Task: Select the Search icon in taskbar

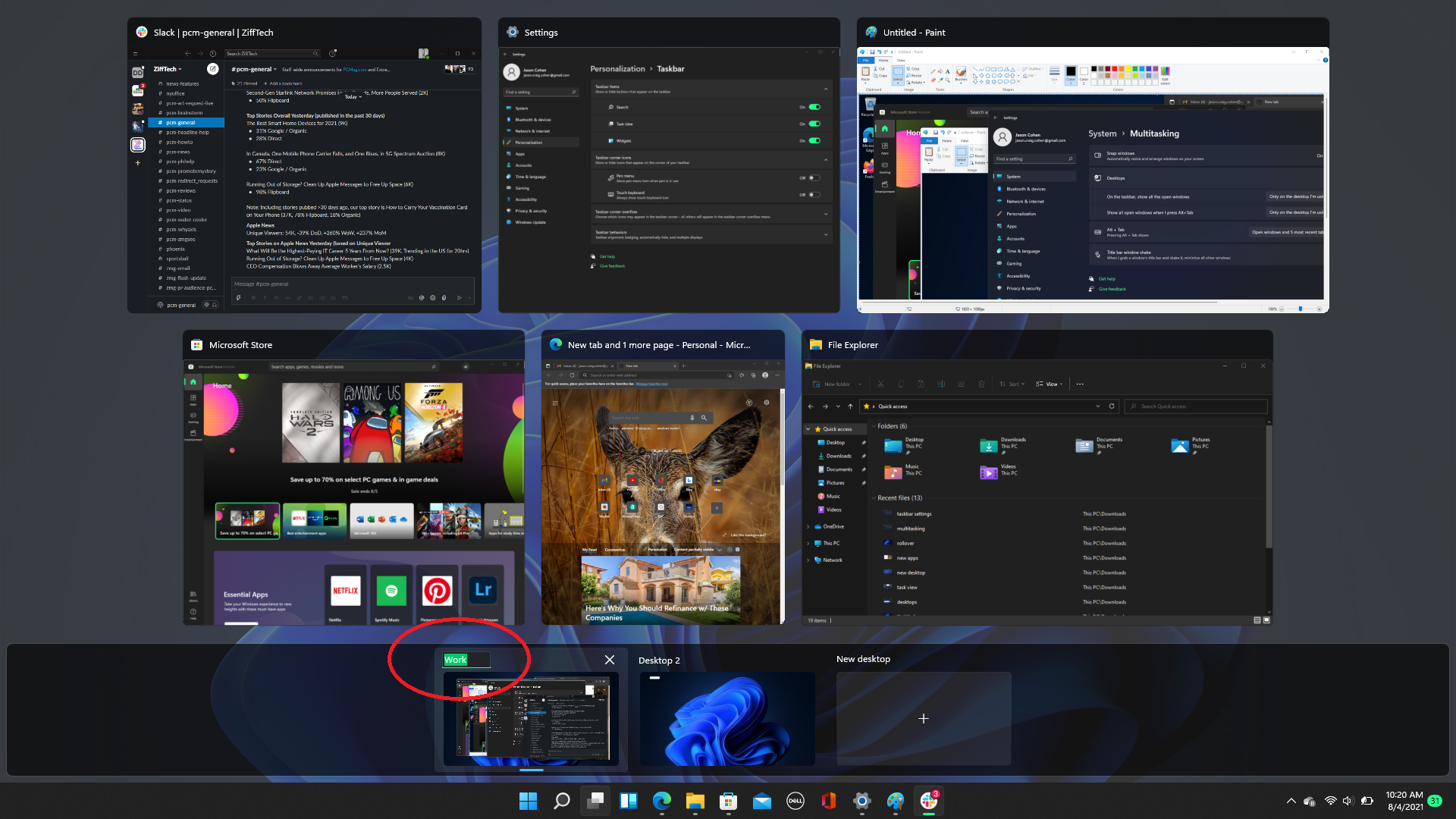Action: (x=561, y=800)
